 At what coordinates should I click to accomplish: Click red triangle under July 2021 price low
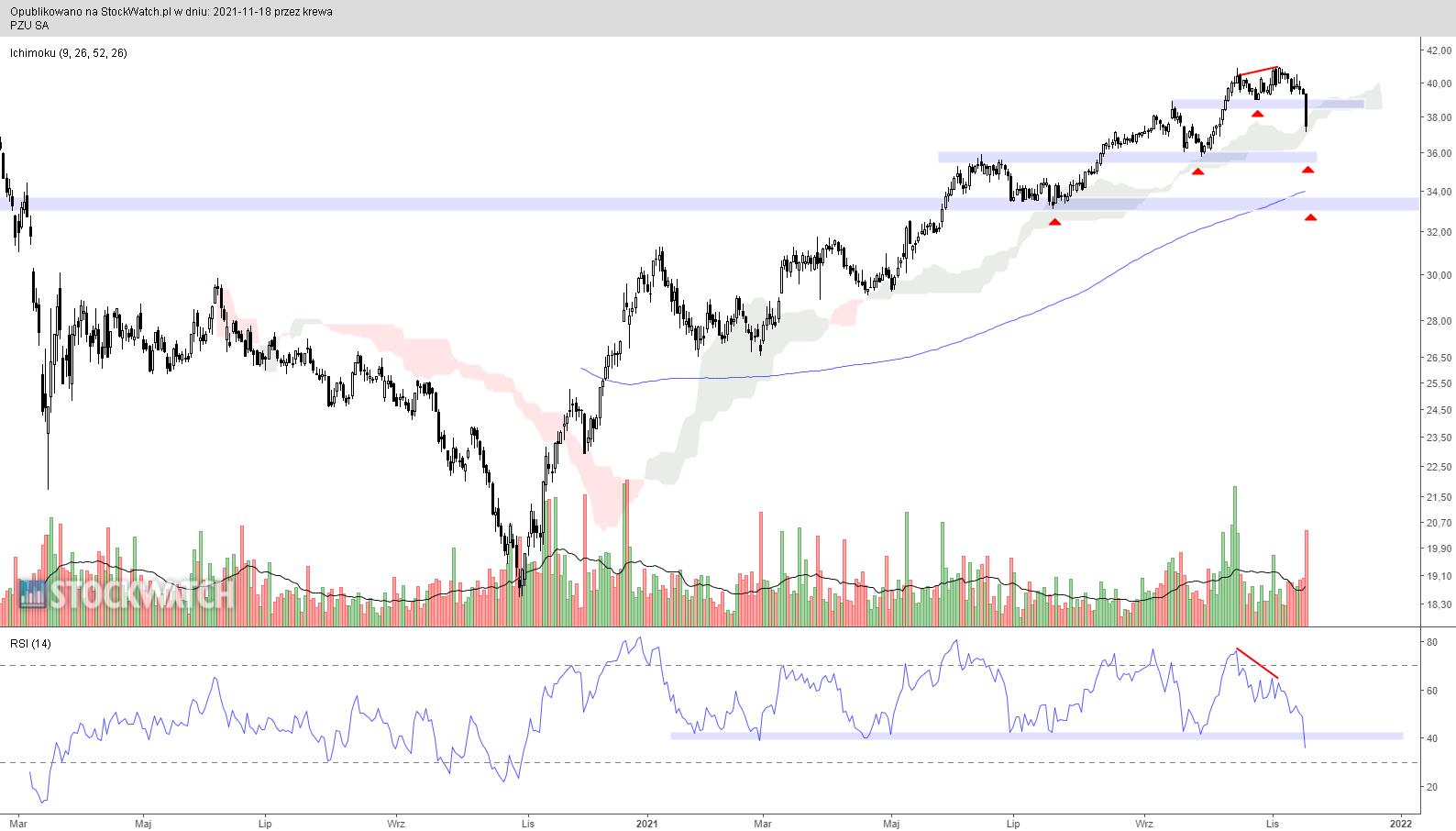click(x=1054, y=222)
